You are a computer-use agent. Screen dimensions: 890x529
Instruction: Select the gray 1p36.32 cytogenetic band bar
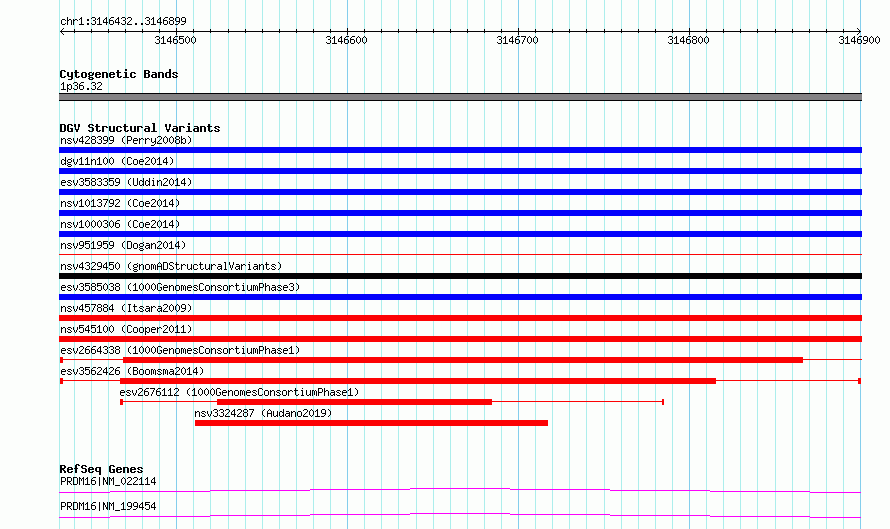[460, 97]
